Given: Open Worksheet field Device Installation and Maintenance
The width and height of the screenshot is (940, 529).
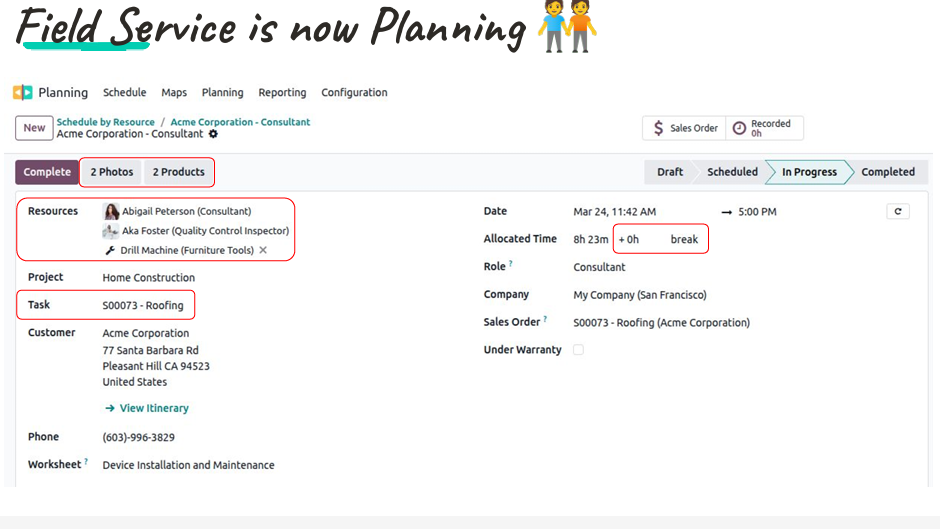Looking at the screenshot, I should pyautogui.click(x=188, y=465).
